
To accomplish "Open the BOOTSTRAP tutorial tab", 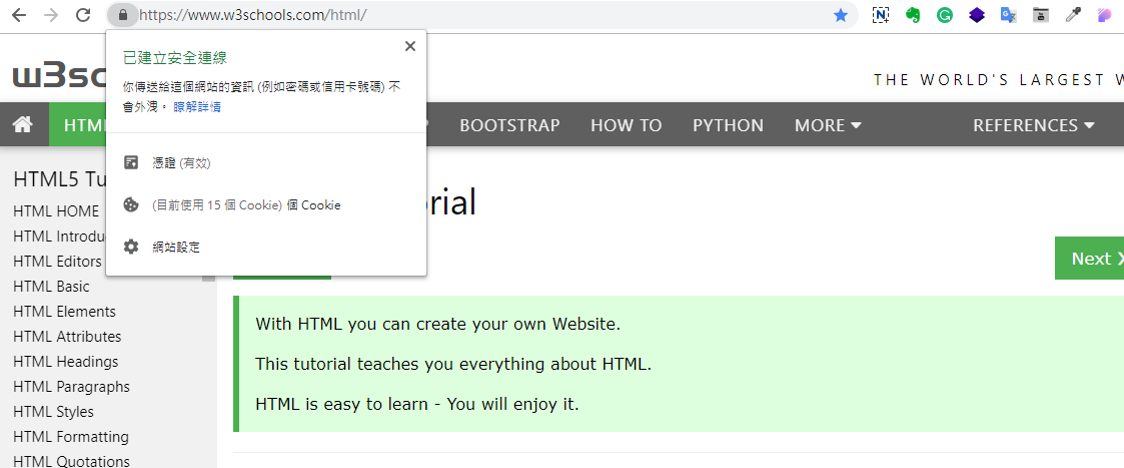I will (510, 125).
